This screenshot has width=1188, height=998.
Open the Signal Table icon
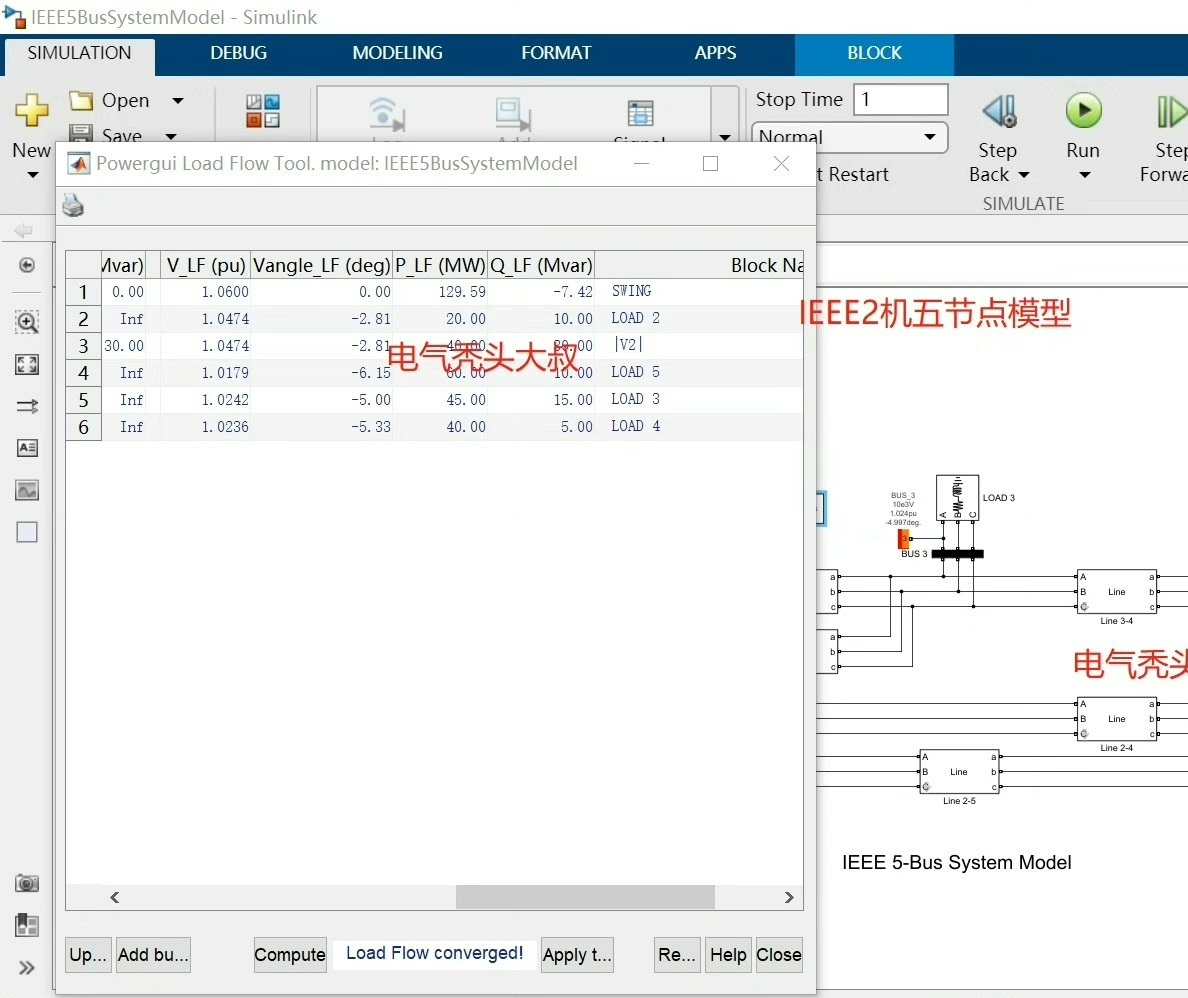[640, 114]
